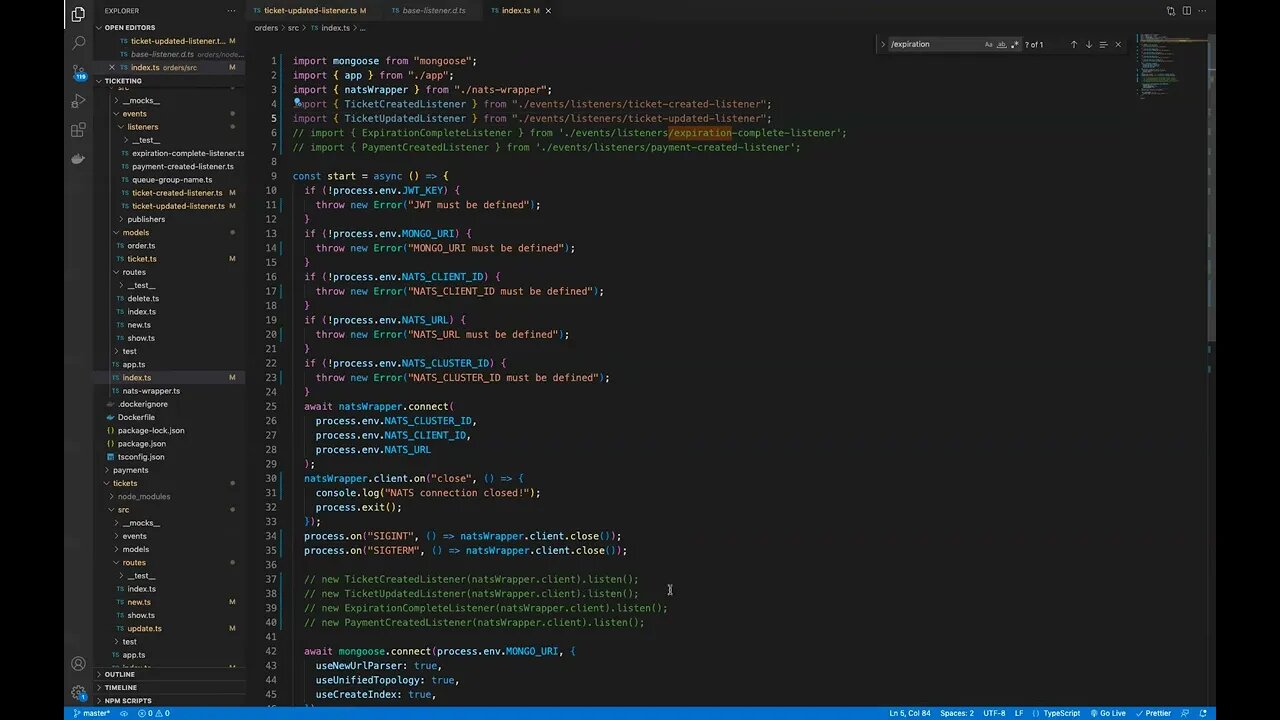1280x720 pixels.
Task: Open queue-group-name.ts file
Action: [172, 180]
